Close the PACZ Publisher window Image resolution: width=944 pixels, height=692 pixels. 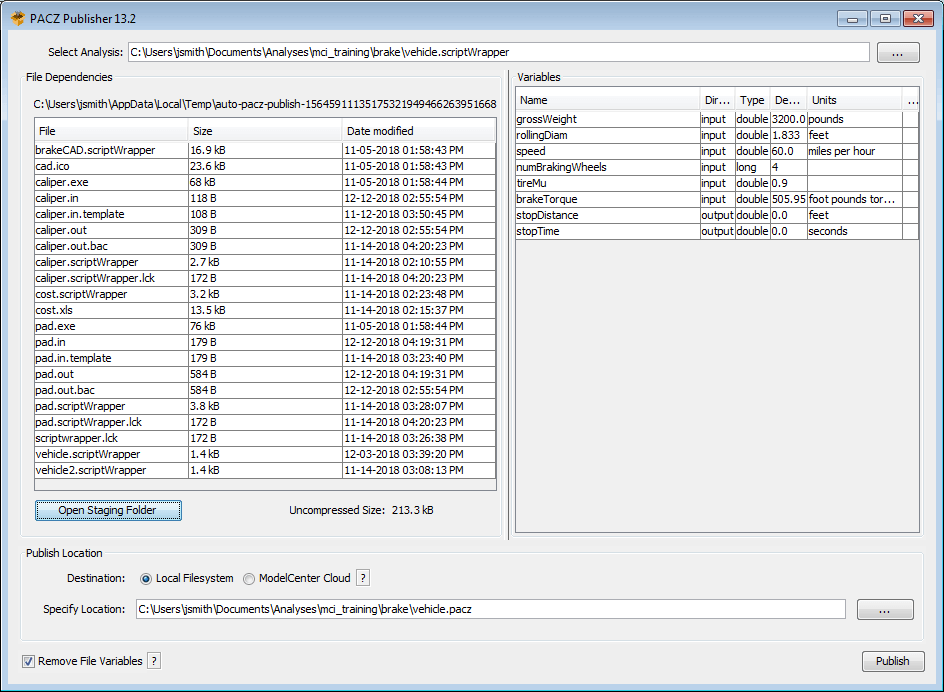coord(918,19)
